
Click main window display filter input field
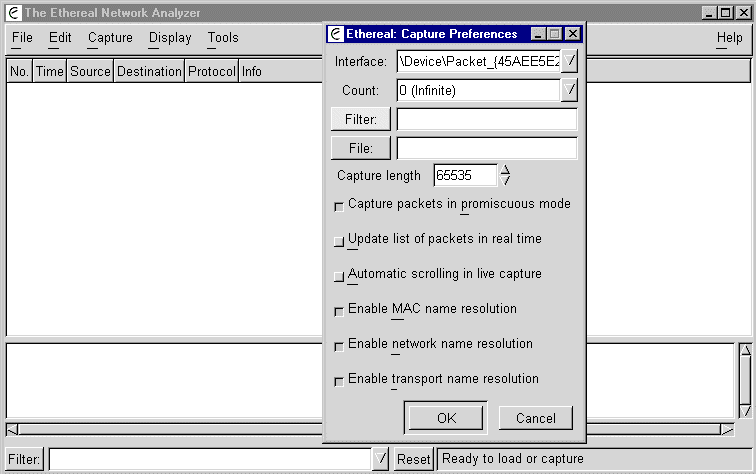coord(210,459)
